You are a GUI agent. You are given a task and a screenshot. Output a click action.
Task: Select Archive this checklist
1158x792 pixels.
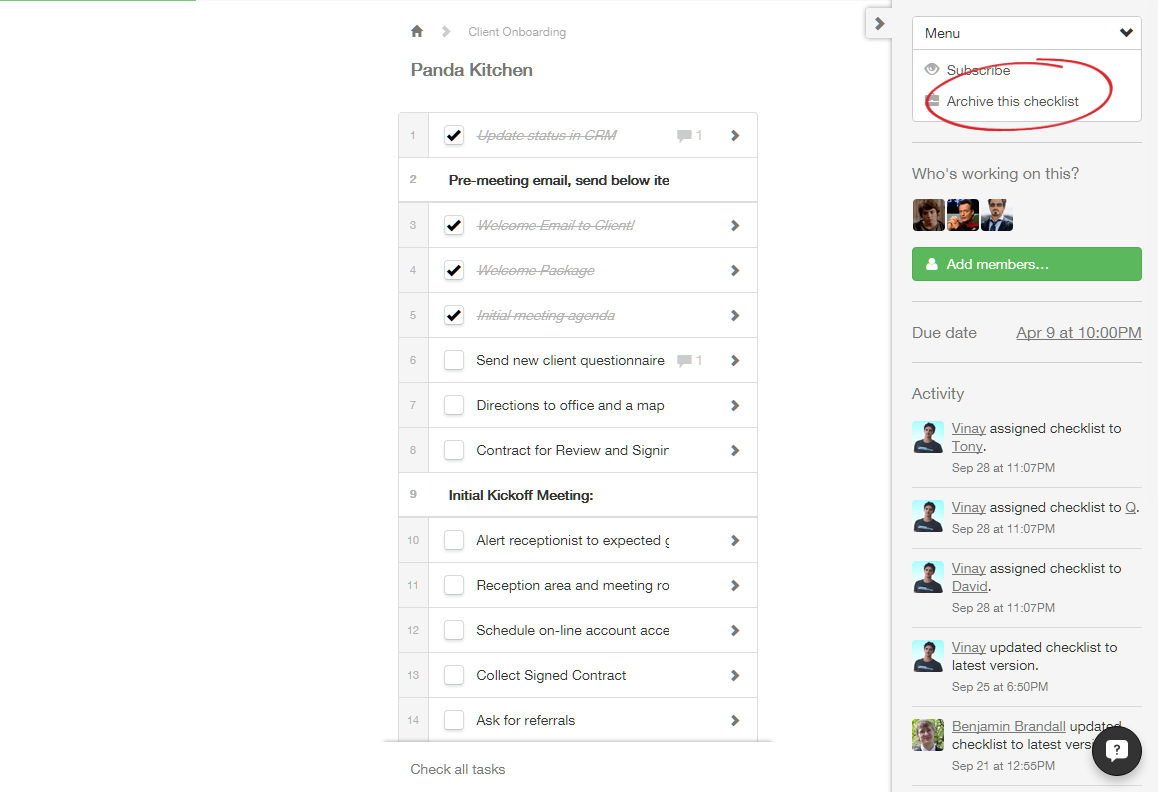(1012, 101)
